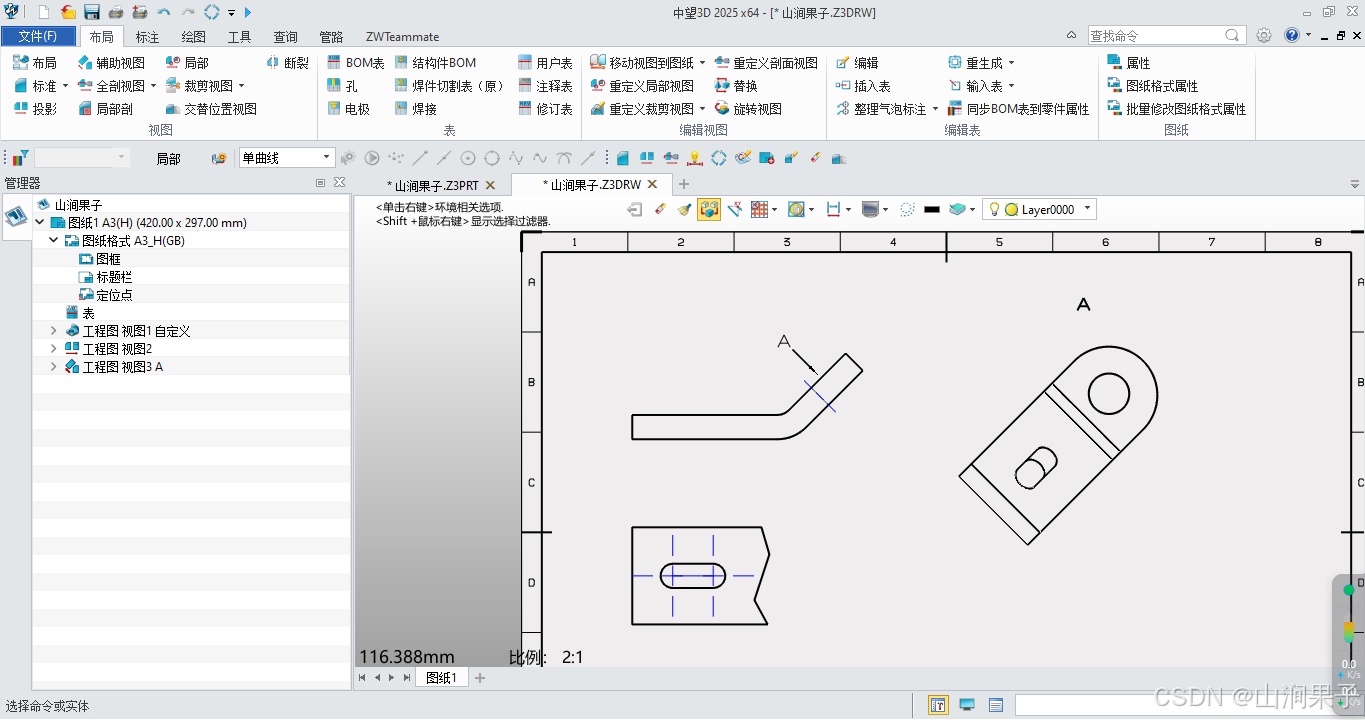Open the ZWTeammate ribbon tab
The width and height of the screenshot is (1365, 720).
pyautogui.click(x=402, y=37)
